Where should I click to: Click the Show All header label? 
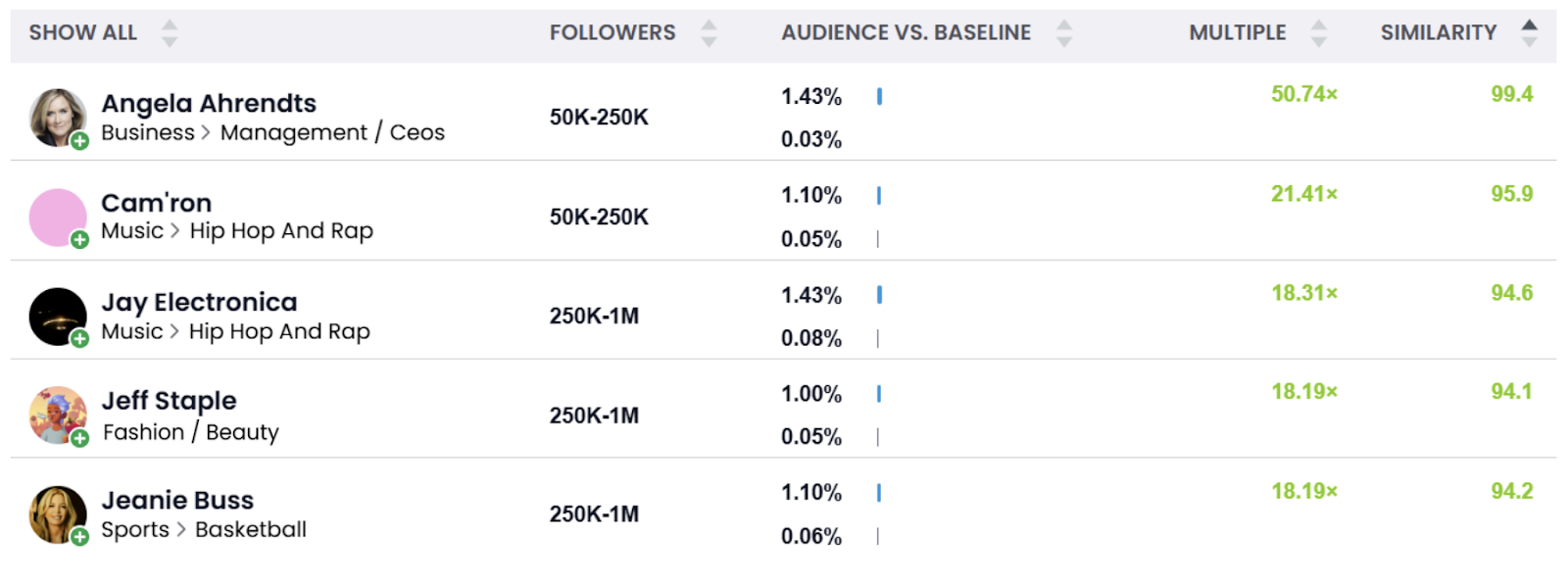(x=83, y=33)
